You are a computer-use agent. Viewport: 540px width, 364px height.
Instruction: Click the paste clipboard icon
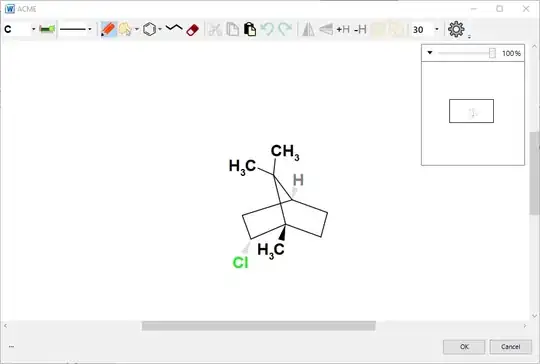tap(250, 29)
